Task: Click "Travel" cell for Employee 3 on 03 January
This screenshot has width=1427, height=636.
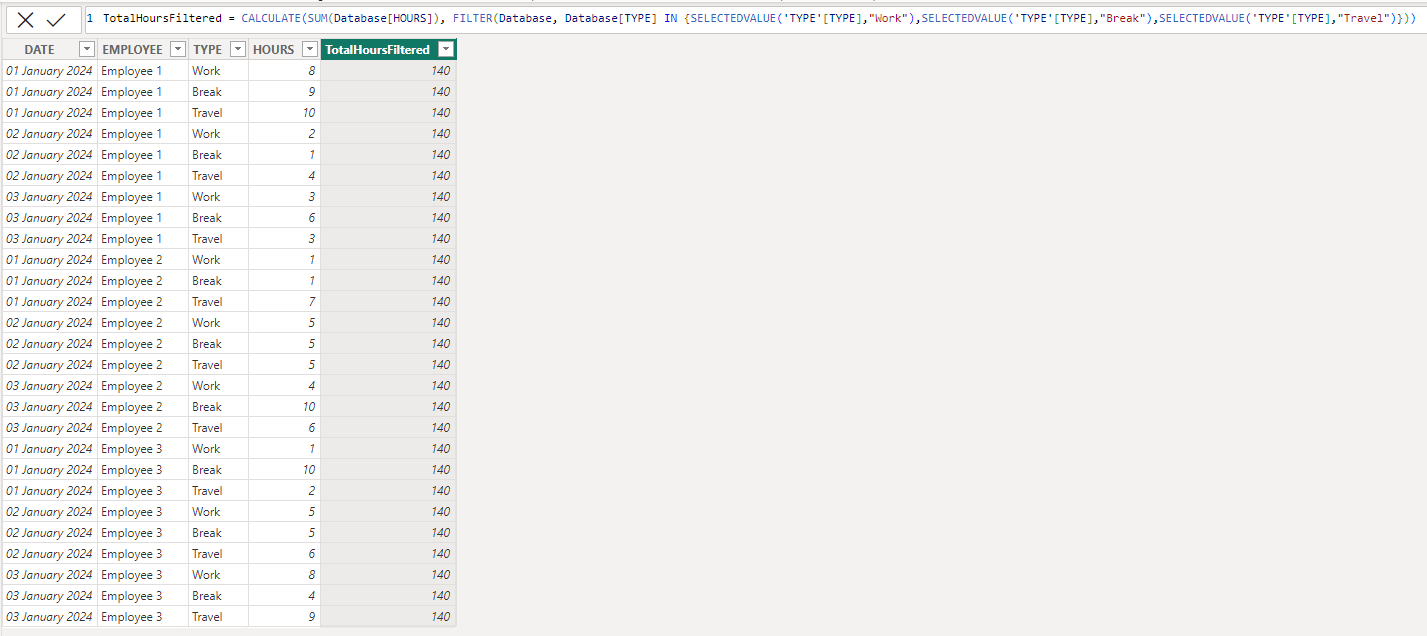Action: (x=219, y=617)
